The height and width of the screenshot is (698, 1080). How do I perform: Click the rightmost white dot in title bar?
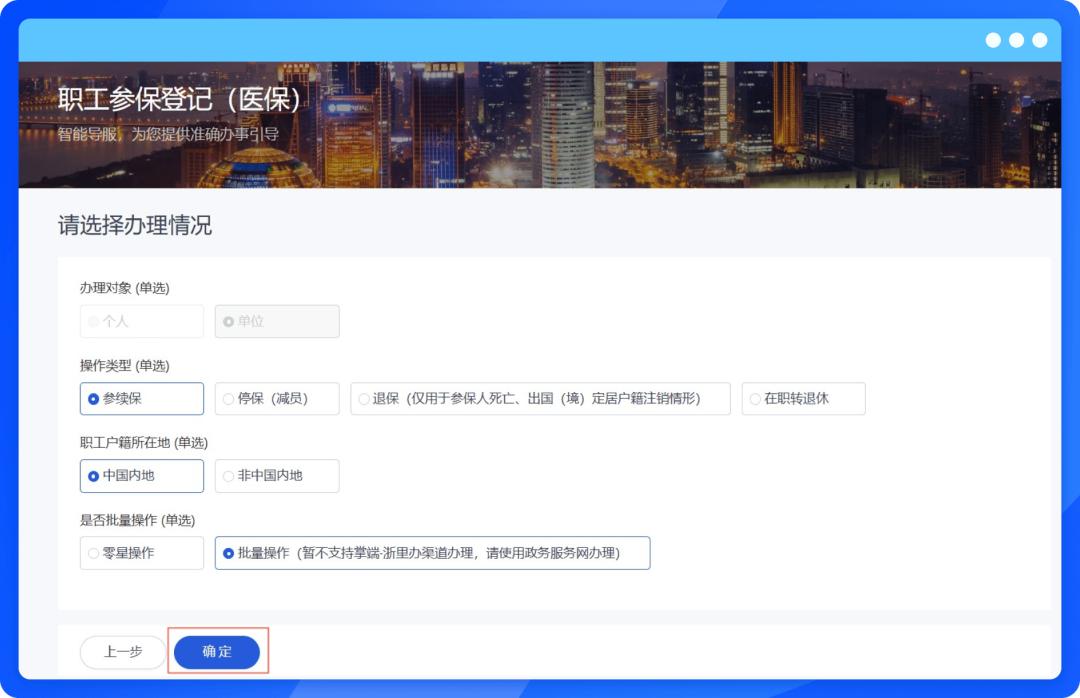(x=1040, y=40)
